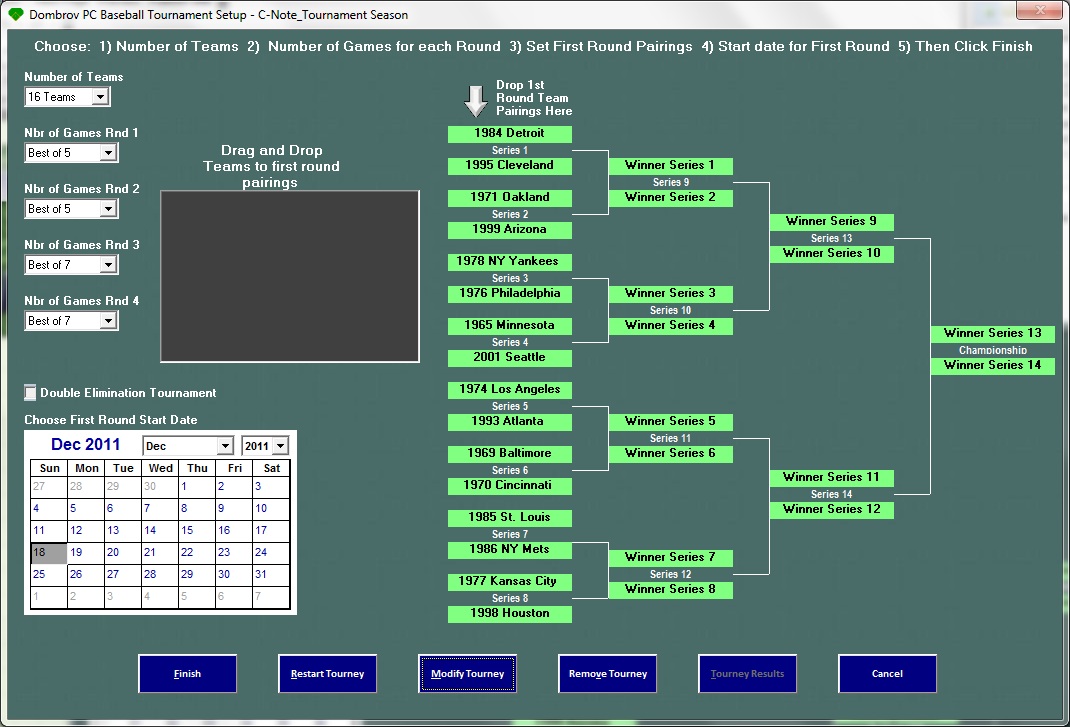Select the 1984 Detroit team slot
This screenshot has height=727, width=1070.
pos(510,133)
